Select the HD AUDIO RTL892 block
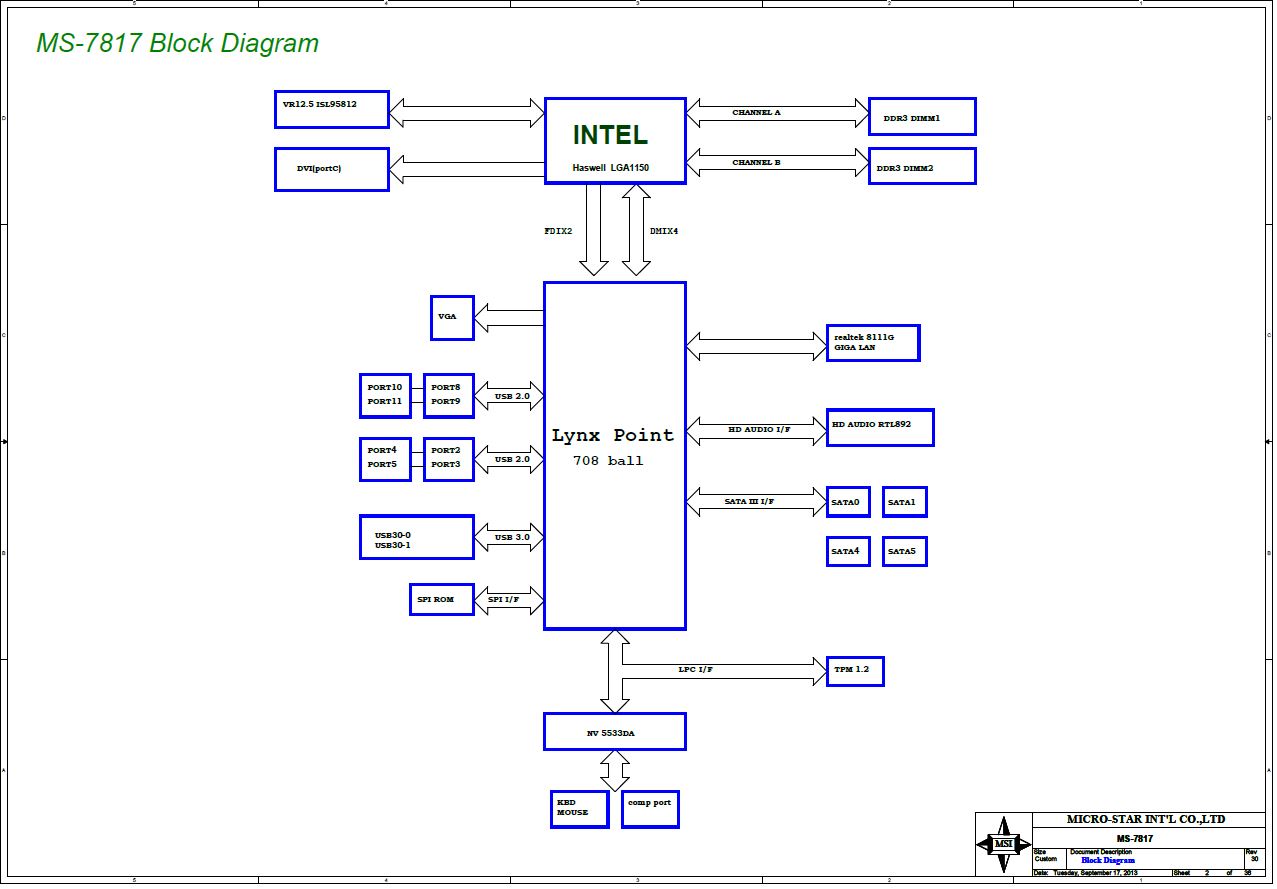1277x889 pixels. coord(880,427)
